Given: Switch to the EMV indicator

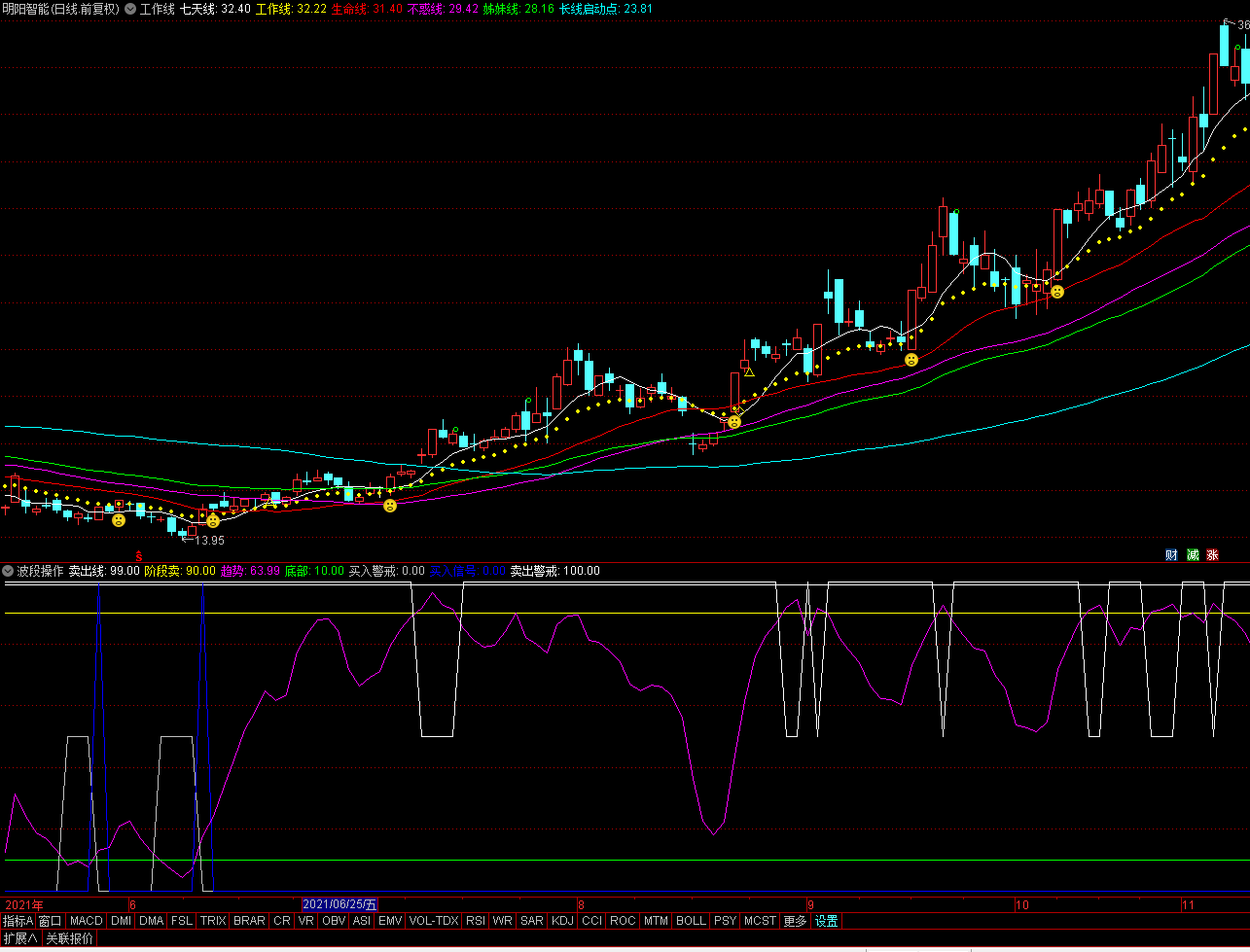Looking at the screenshot, I should coord(390,921).
